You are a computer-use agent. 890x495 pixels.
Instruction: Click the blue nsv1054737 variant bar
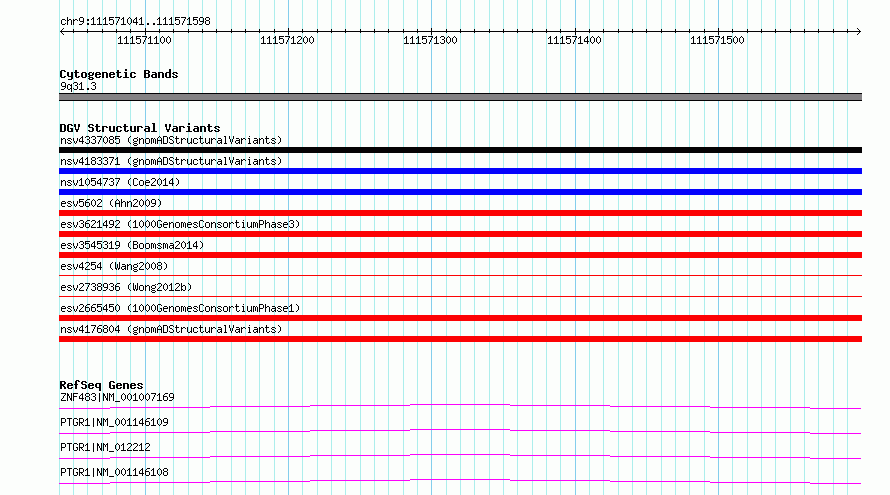tap(460, 192)
